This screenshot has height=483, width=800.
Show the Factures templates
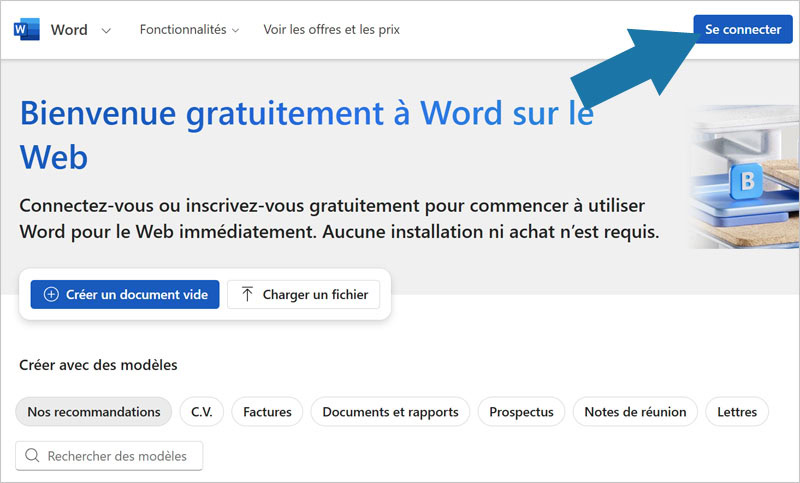(x=267, y=412)
